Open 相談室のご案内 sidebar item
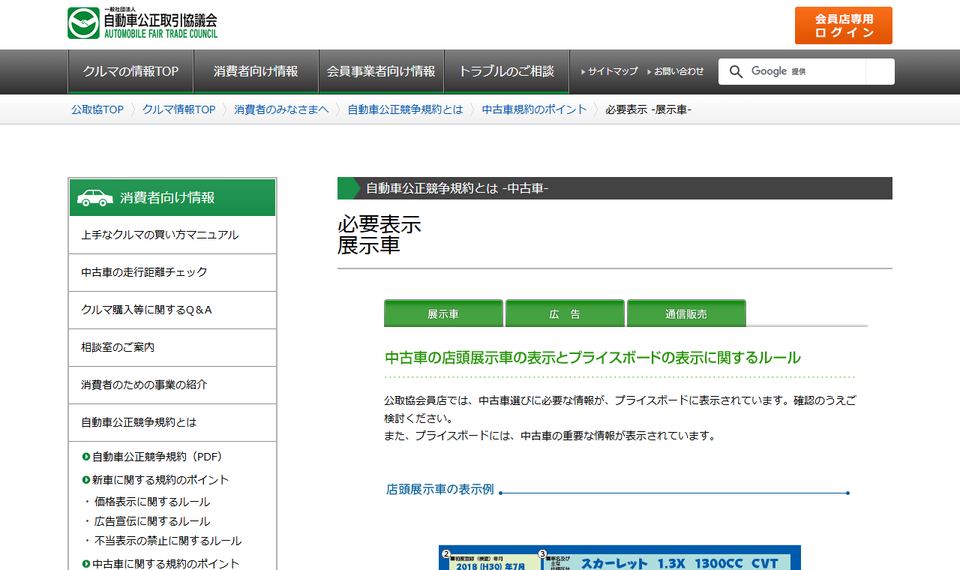This screenshot has width=960, height=570. click(x=172, y=347)
